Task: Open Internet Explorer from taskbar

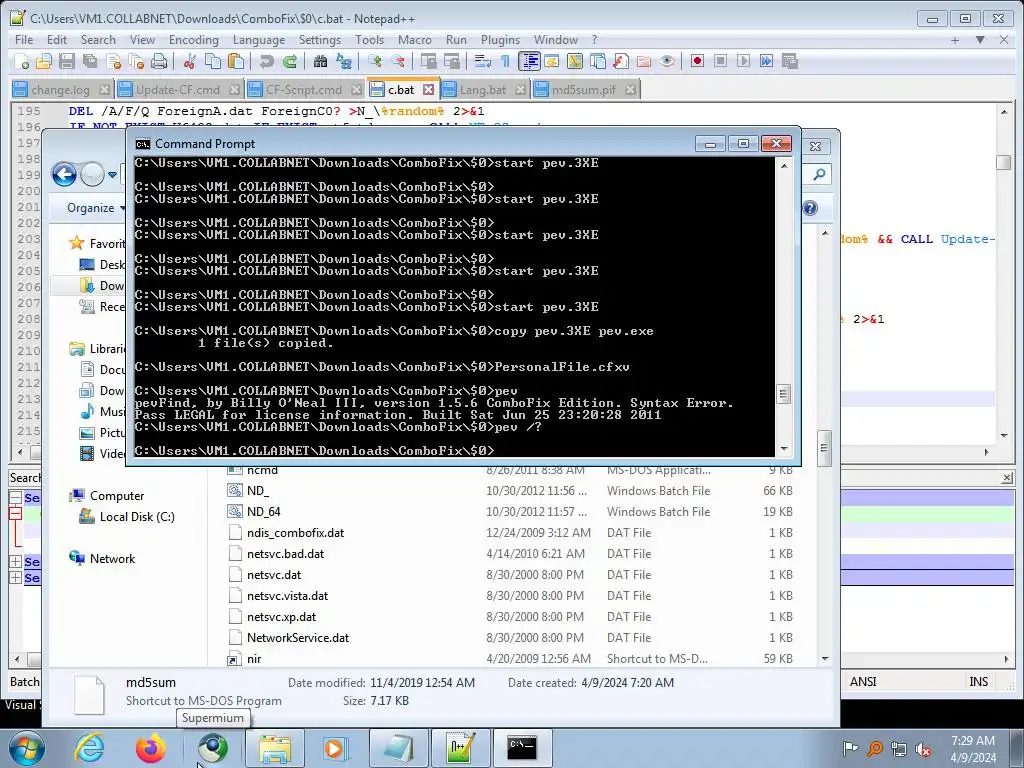Action: pos(89,747)
